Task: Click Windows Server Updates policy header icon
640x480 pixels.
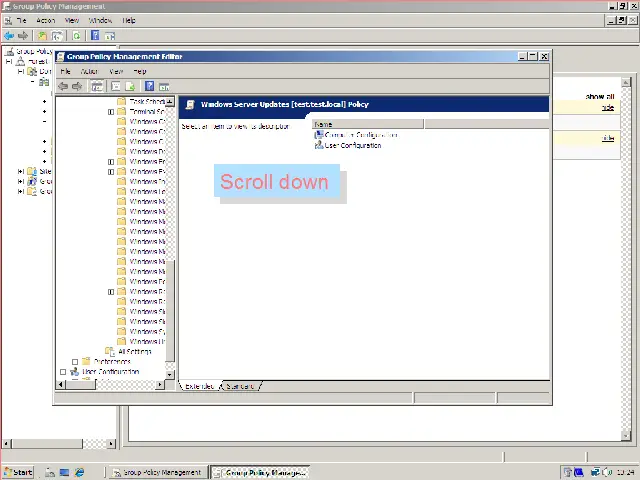Action: click(x=190, y=104)
